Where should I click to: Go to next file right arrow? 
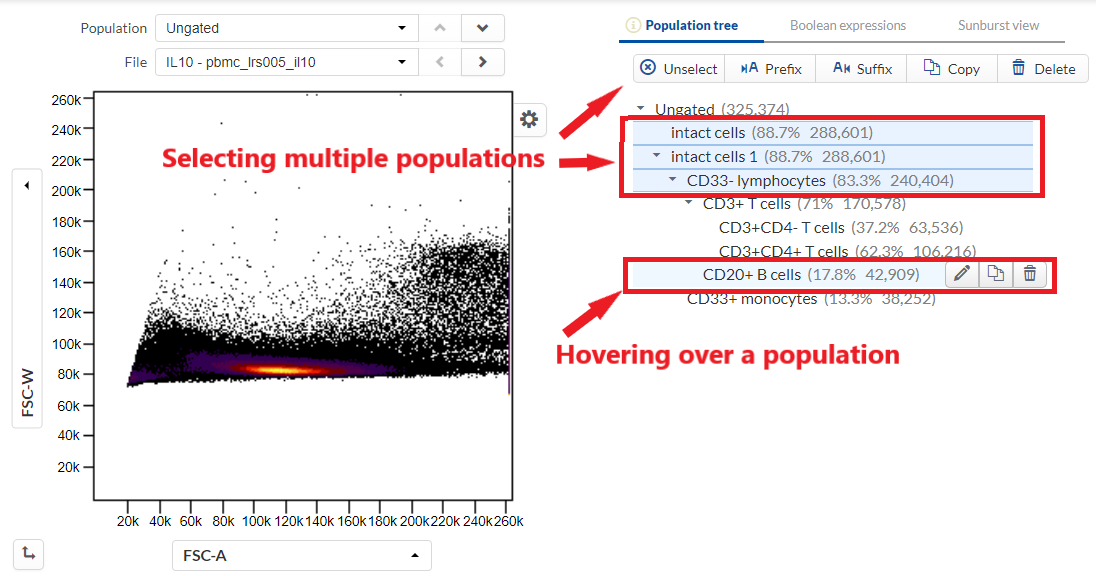tap(482, 62)
